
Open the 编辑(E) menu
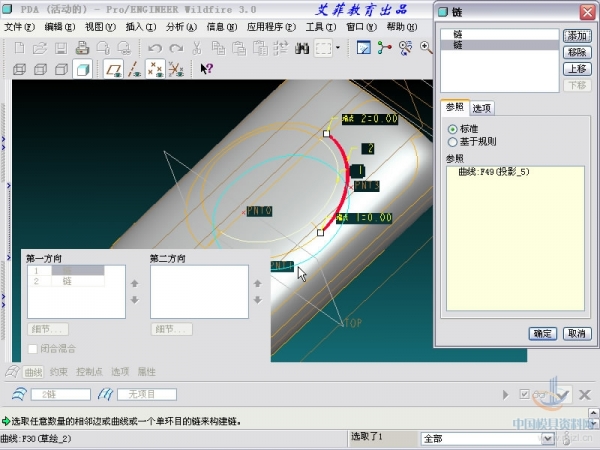click(x=60, y=27)
